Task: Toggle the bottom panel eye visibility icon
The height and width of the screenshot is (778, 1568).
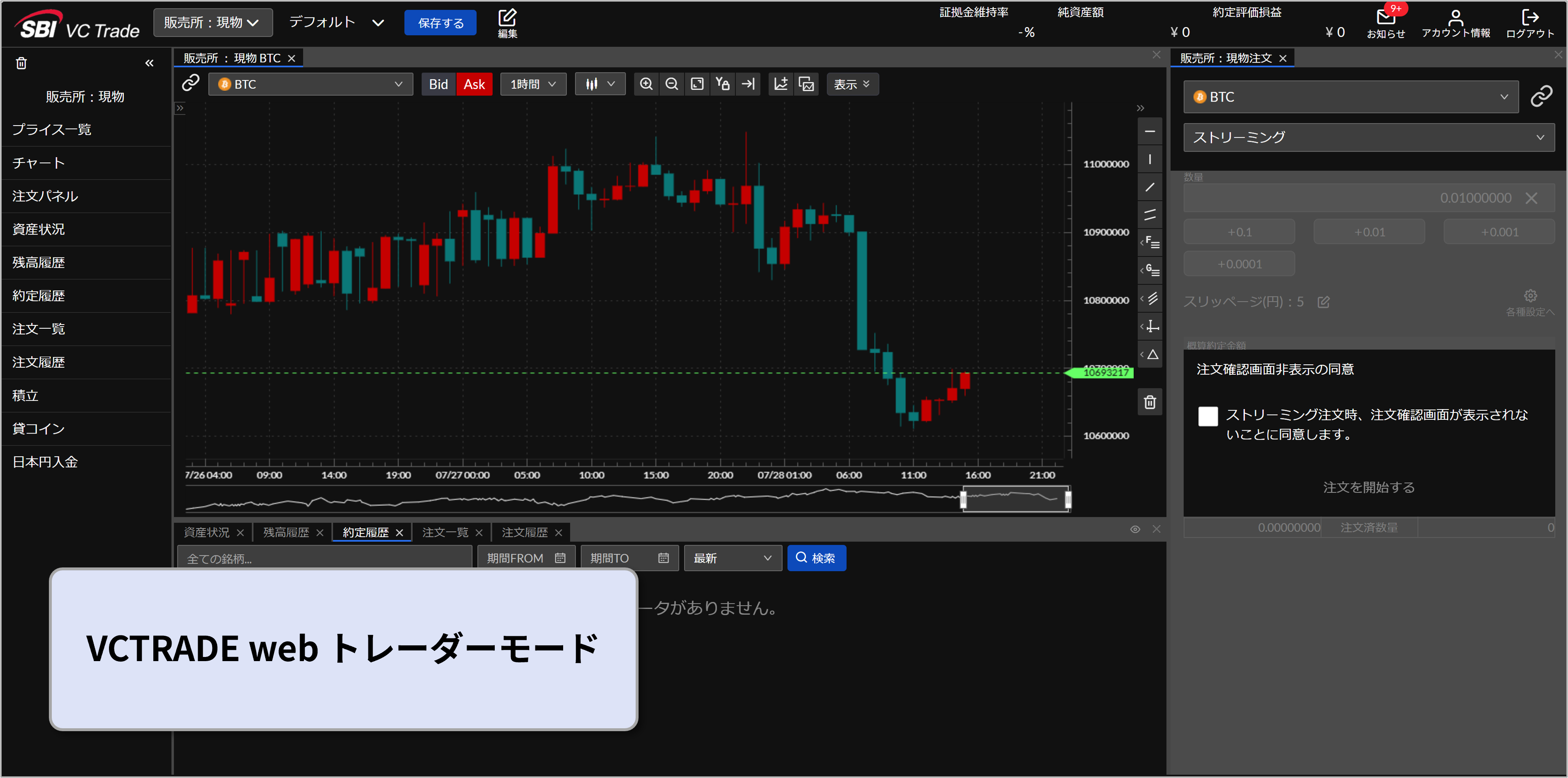Action: pyautogui.click(x=1135, y=529)
